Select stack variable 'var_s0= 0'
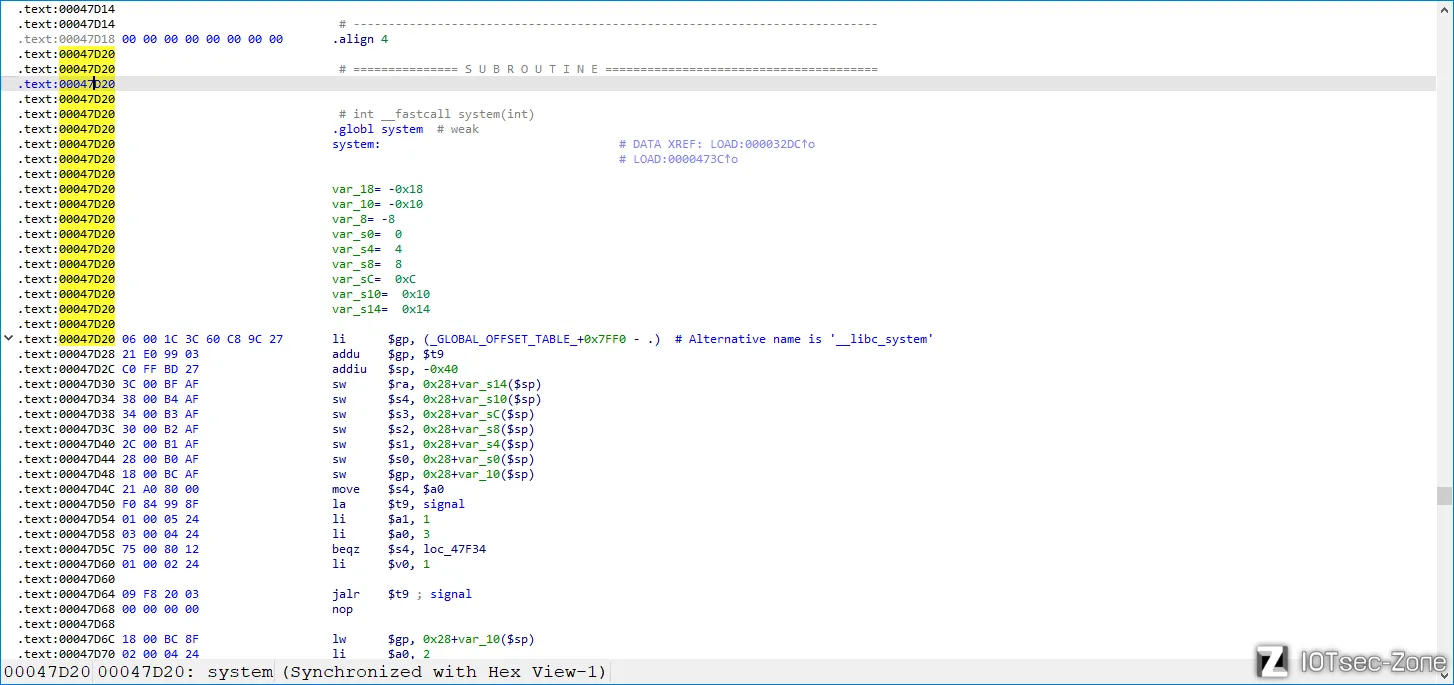The image size is (1454, 685). tap(368, 234)
